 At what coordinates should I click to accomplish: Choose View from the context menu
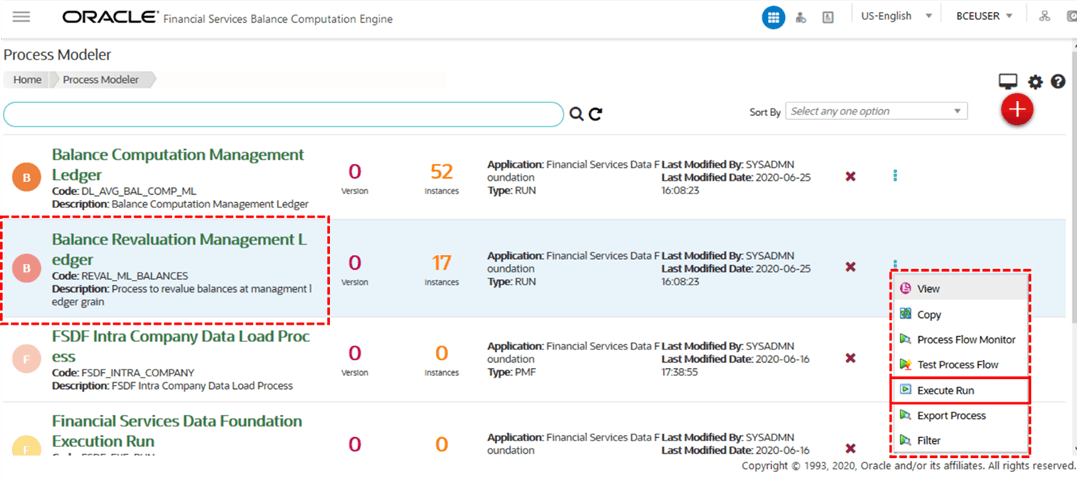coord(960,289)
